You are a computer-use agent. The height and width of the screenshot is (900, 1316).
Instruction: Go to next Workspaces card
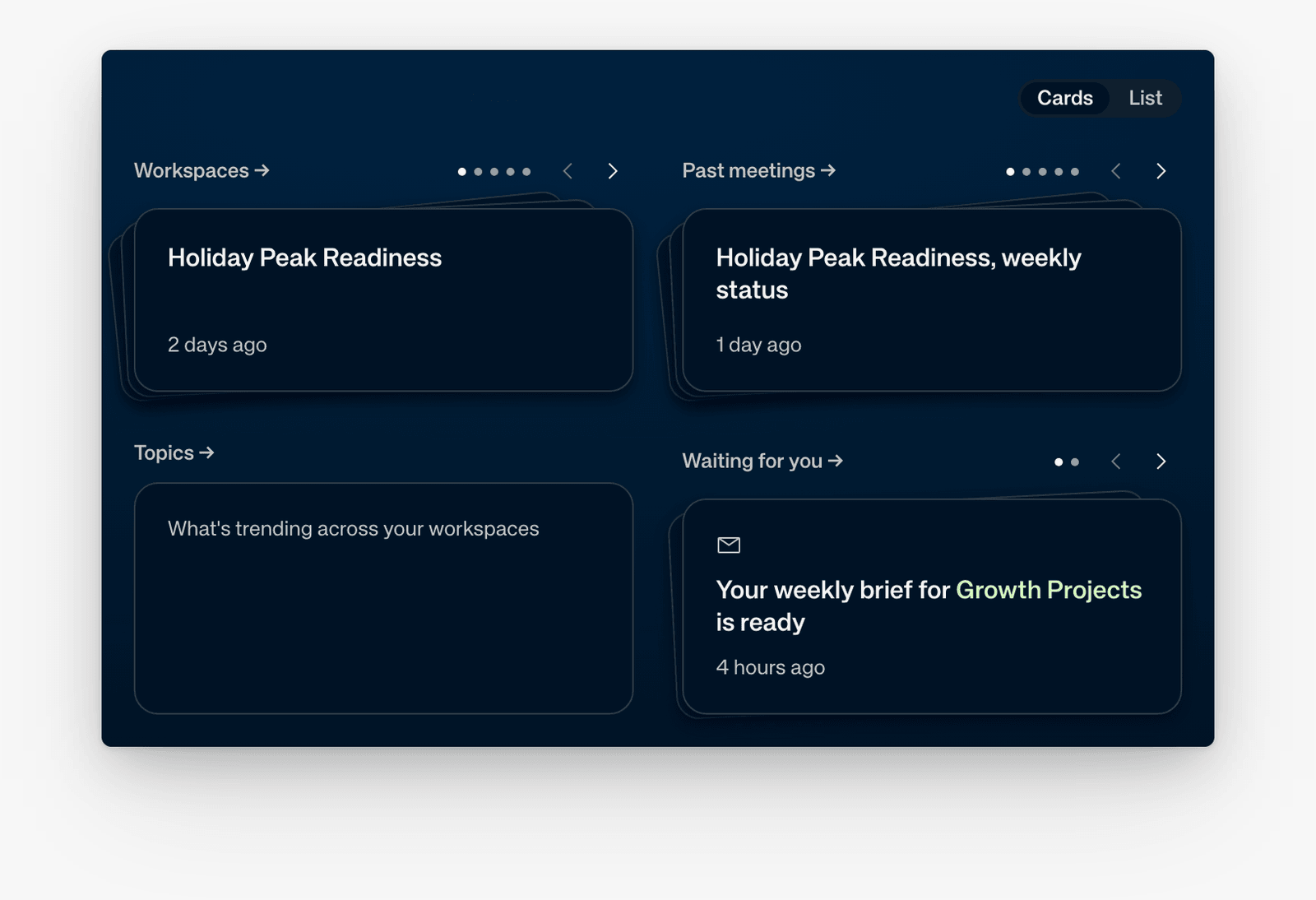click(613, 171)
